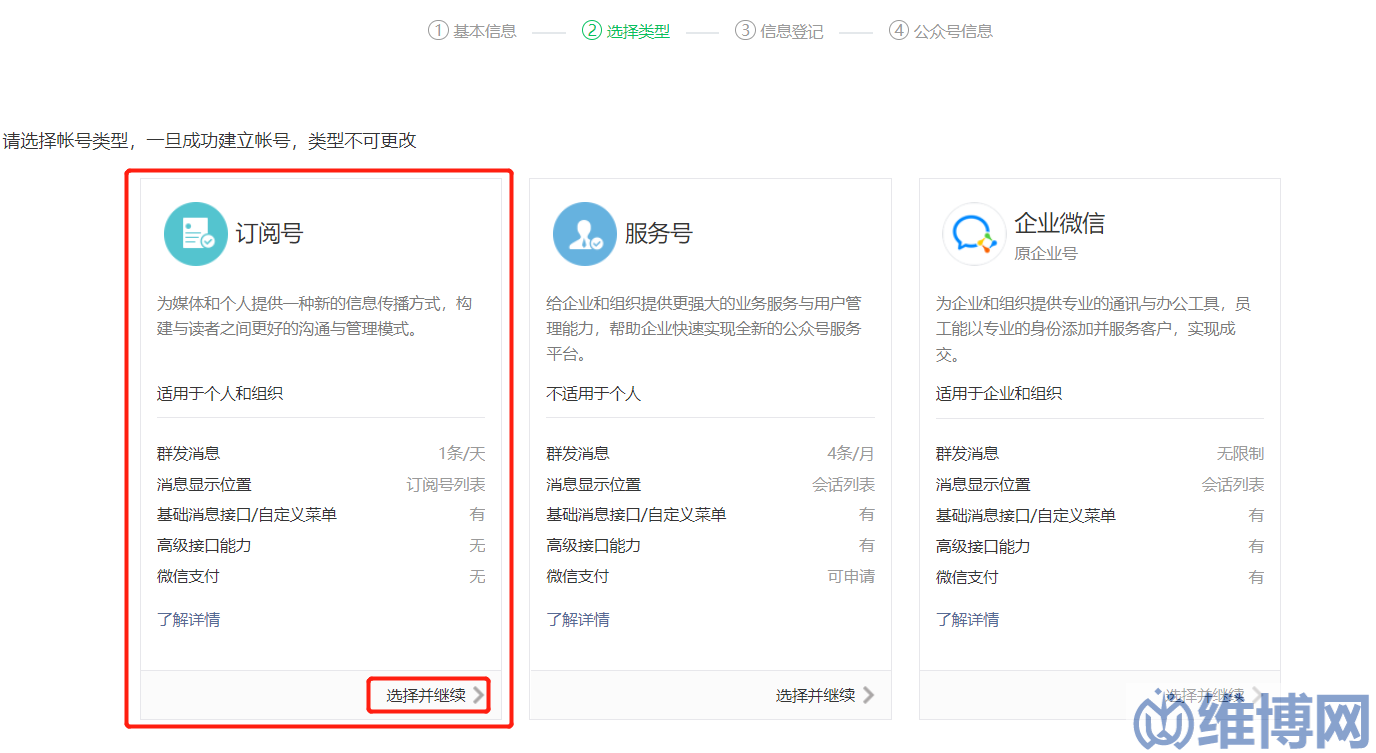The height and width of the screenshot is (753, 1376).
Task: Click the 订阅号 description paragraph
Action: [314, 316]
